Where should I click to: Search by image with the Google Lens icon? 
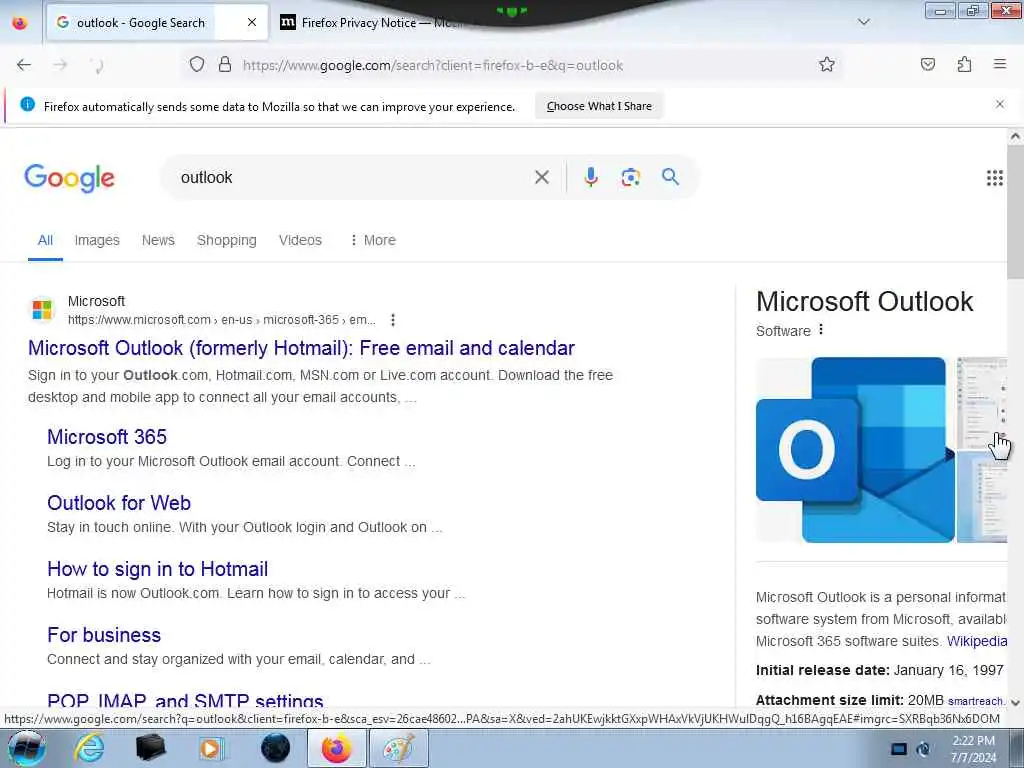pos(630,177)
